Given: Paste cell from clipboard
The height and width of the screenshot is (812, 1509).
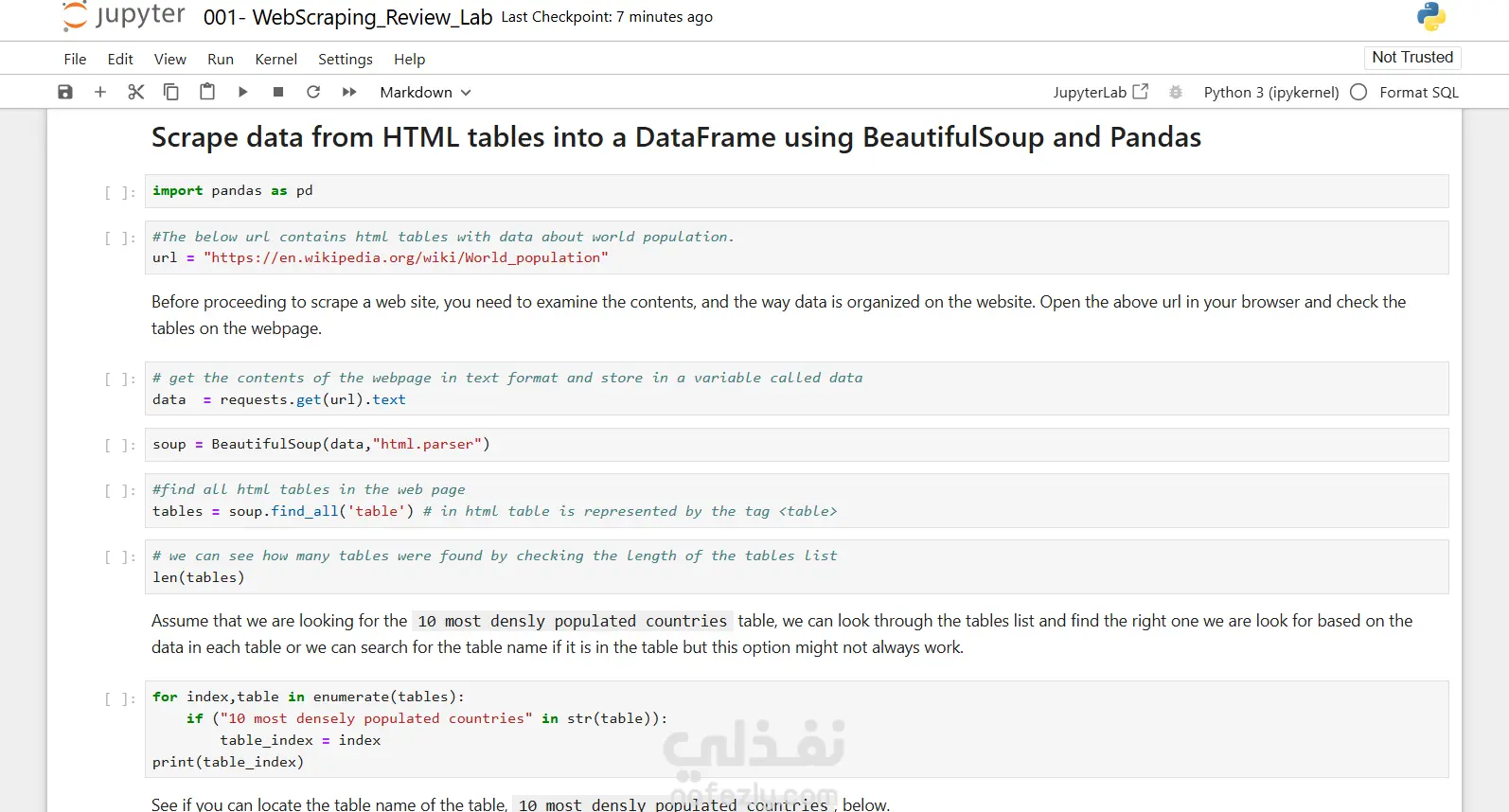Looking at the screenshot, I should click(x=207, y=92).
